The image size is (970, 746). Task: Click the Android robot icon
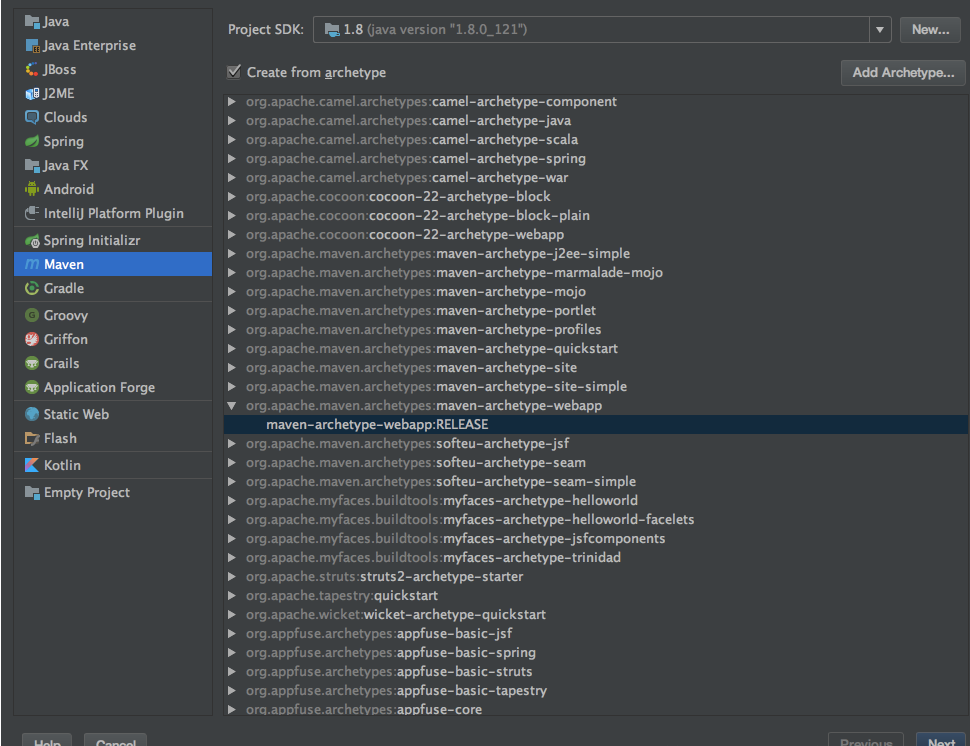point(32,189)
